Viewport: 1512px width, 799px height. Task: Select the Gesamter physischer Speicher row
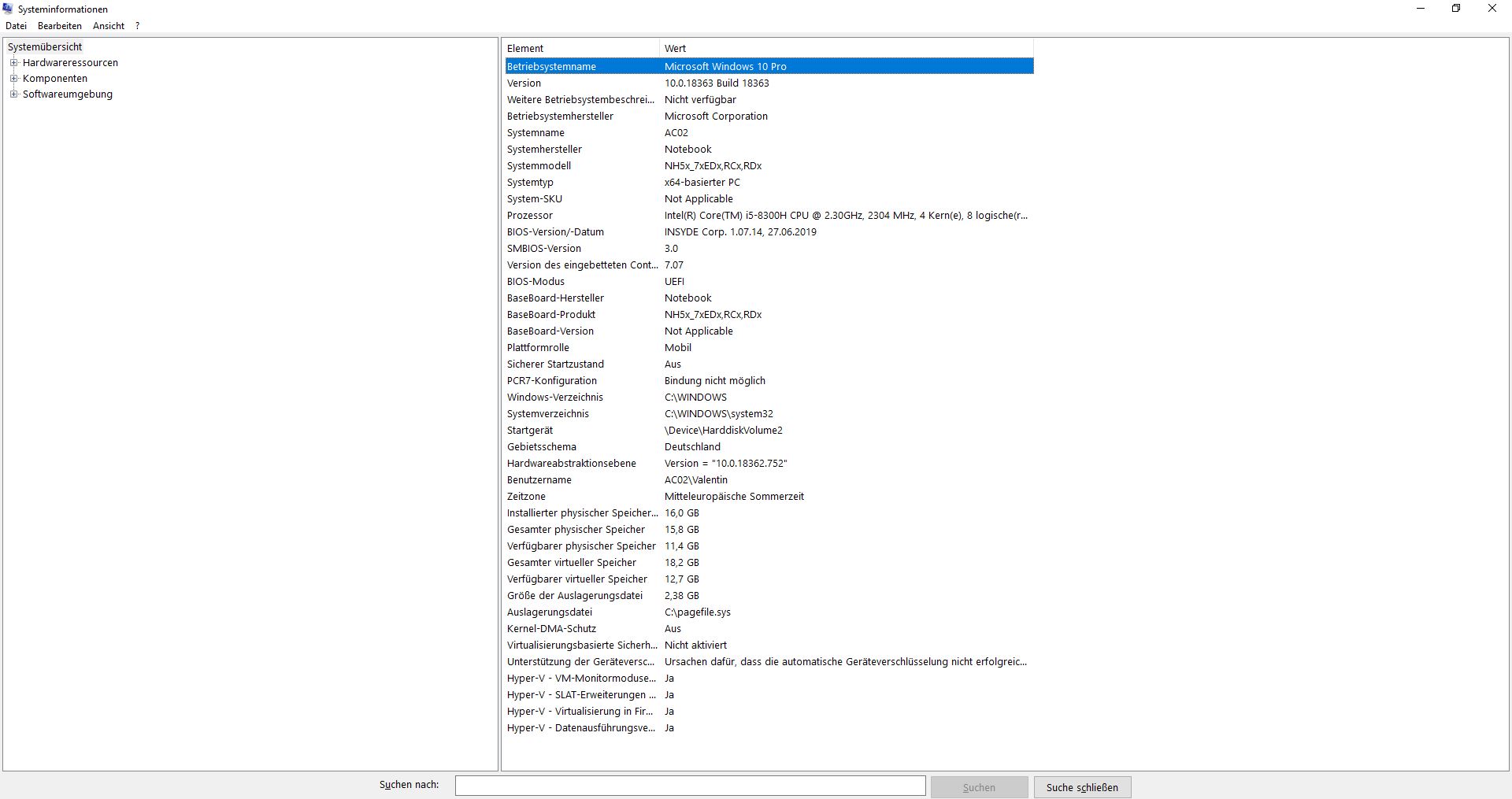click(769, 530)
